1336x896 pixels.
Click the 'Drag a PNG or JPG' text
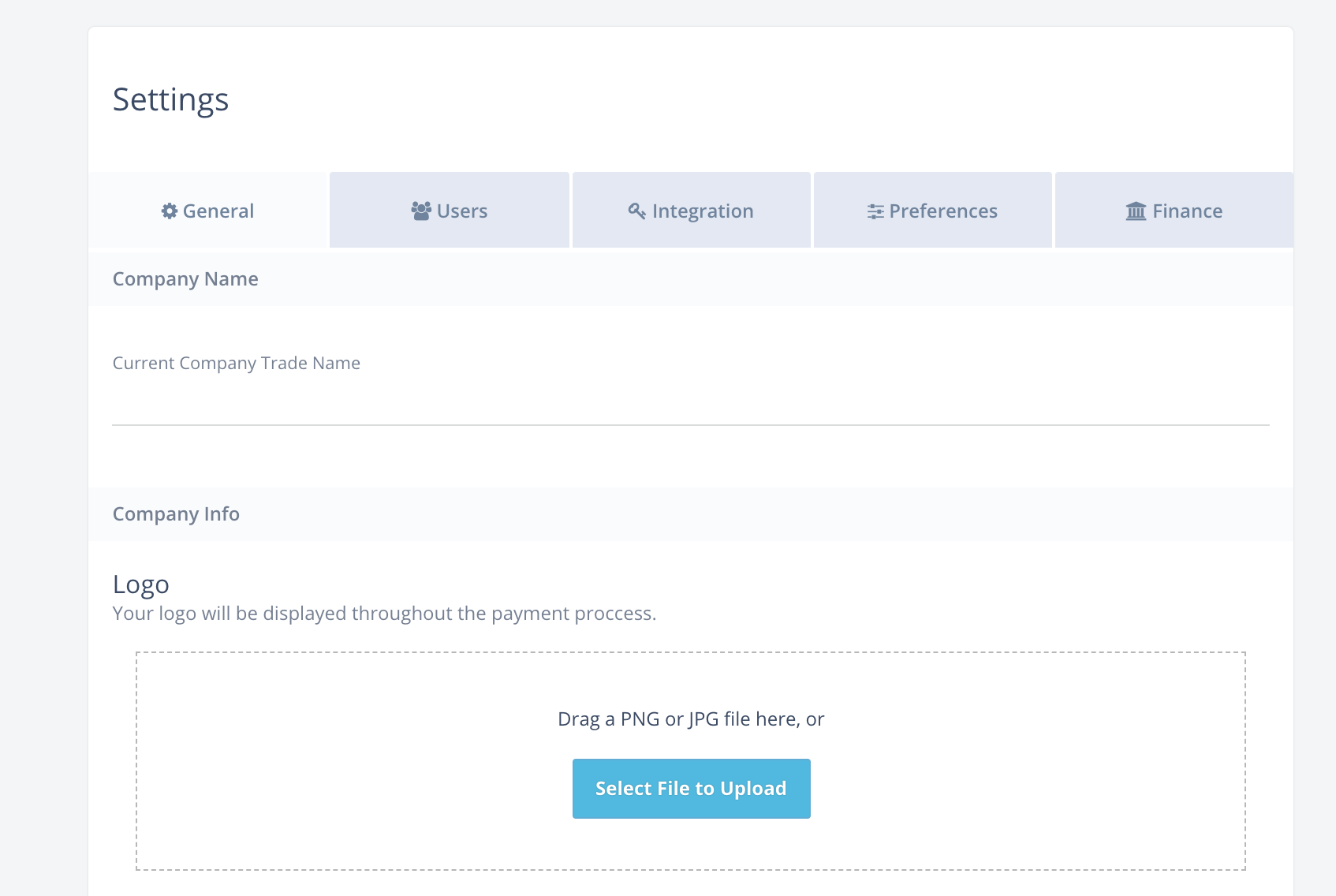[691, 719]
